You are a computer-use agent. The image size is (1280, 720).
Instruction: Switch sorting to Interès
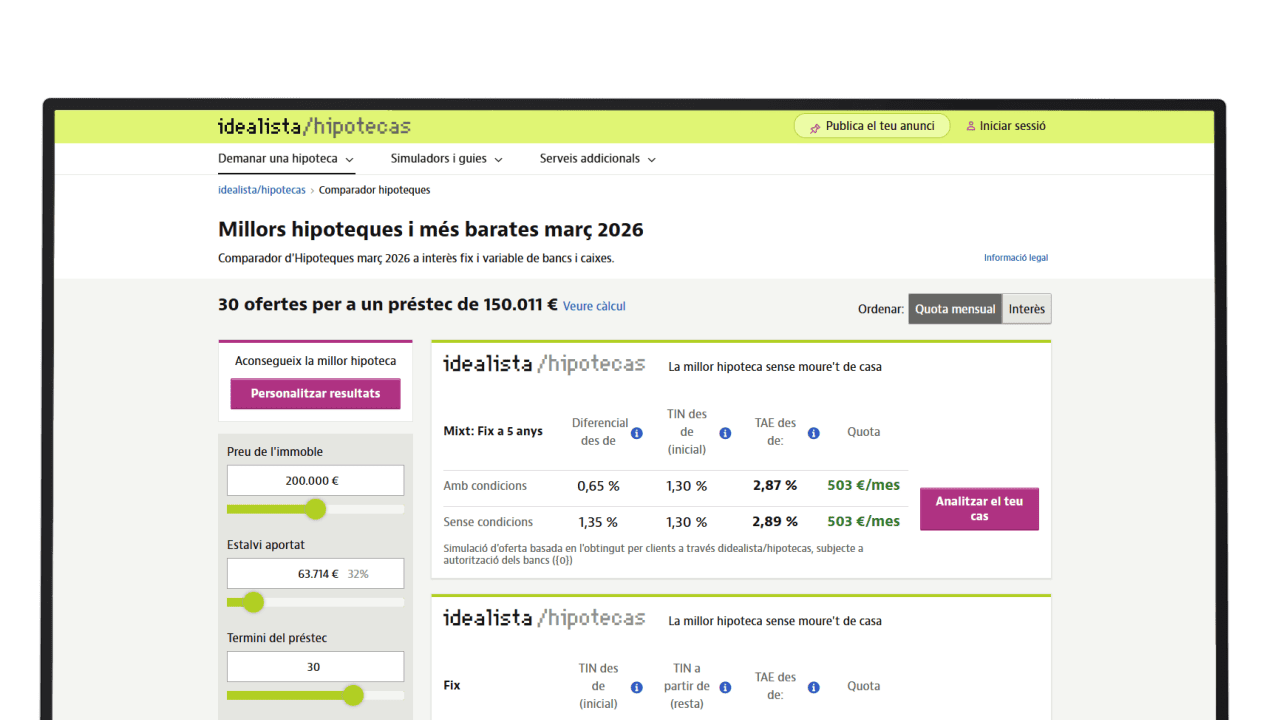(x=1027, y=308)
